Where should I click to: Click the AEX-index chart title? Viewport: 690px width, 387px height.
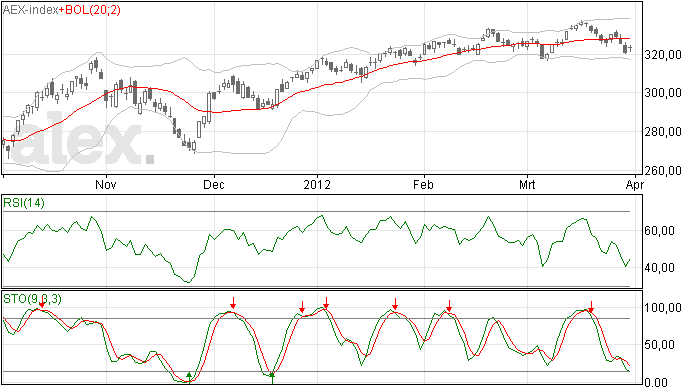pyautogui.click(x=30, y=9)
